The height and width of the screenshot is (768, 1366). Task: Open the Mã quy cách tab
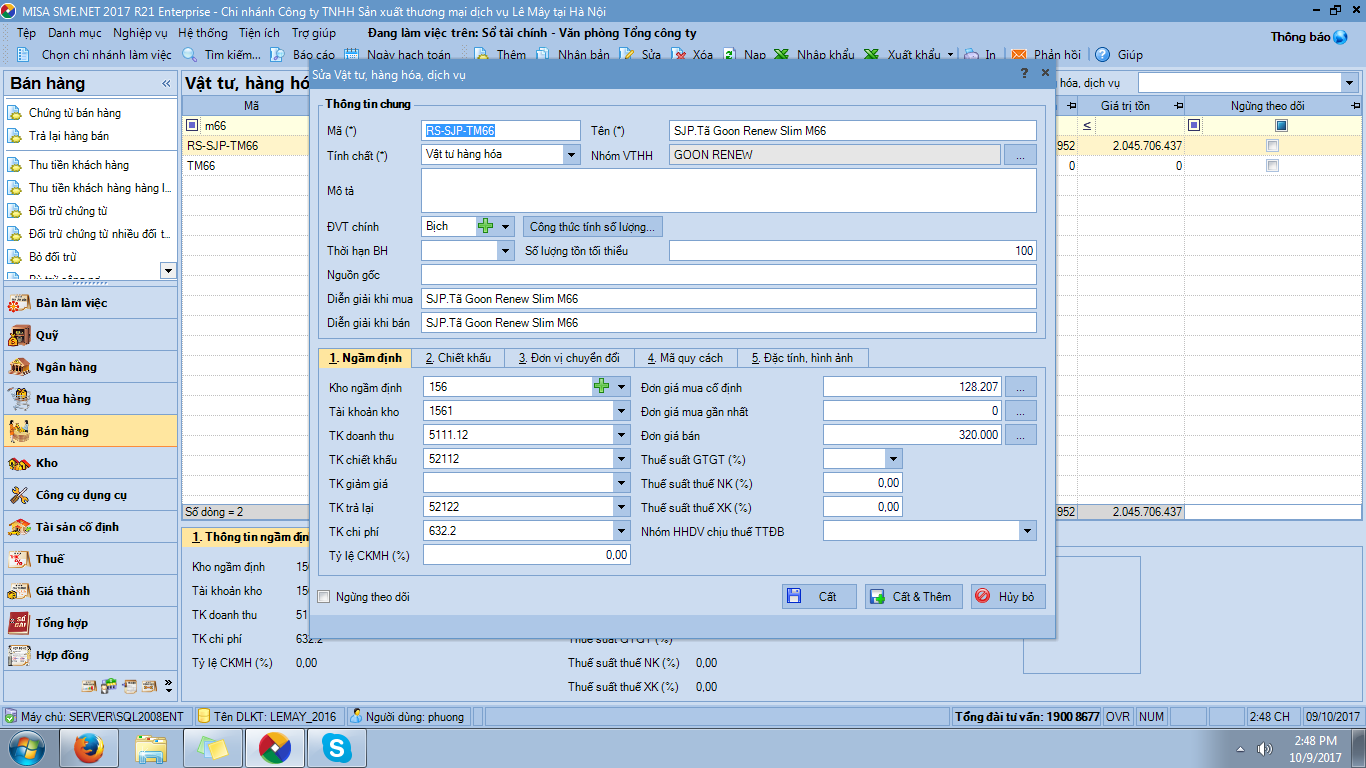(x=685, y=358)
